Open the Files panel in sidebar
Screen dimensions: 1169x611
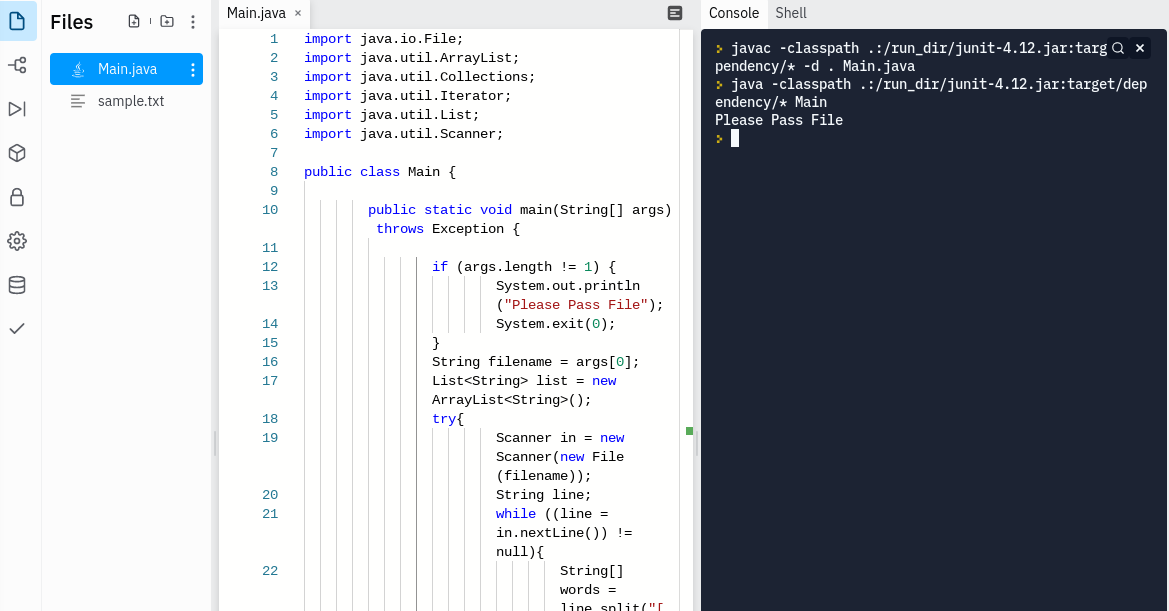pos(17,21)
